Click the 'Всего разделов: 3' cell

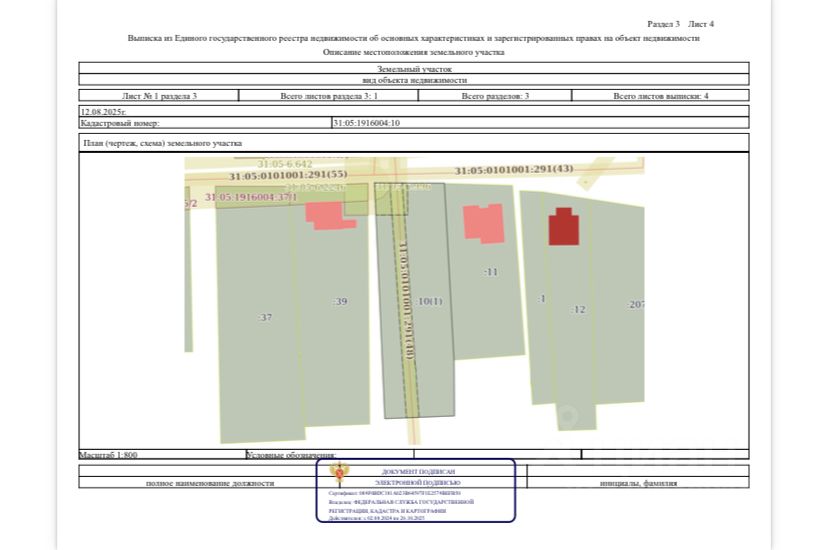(x=495, y=96)
